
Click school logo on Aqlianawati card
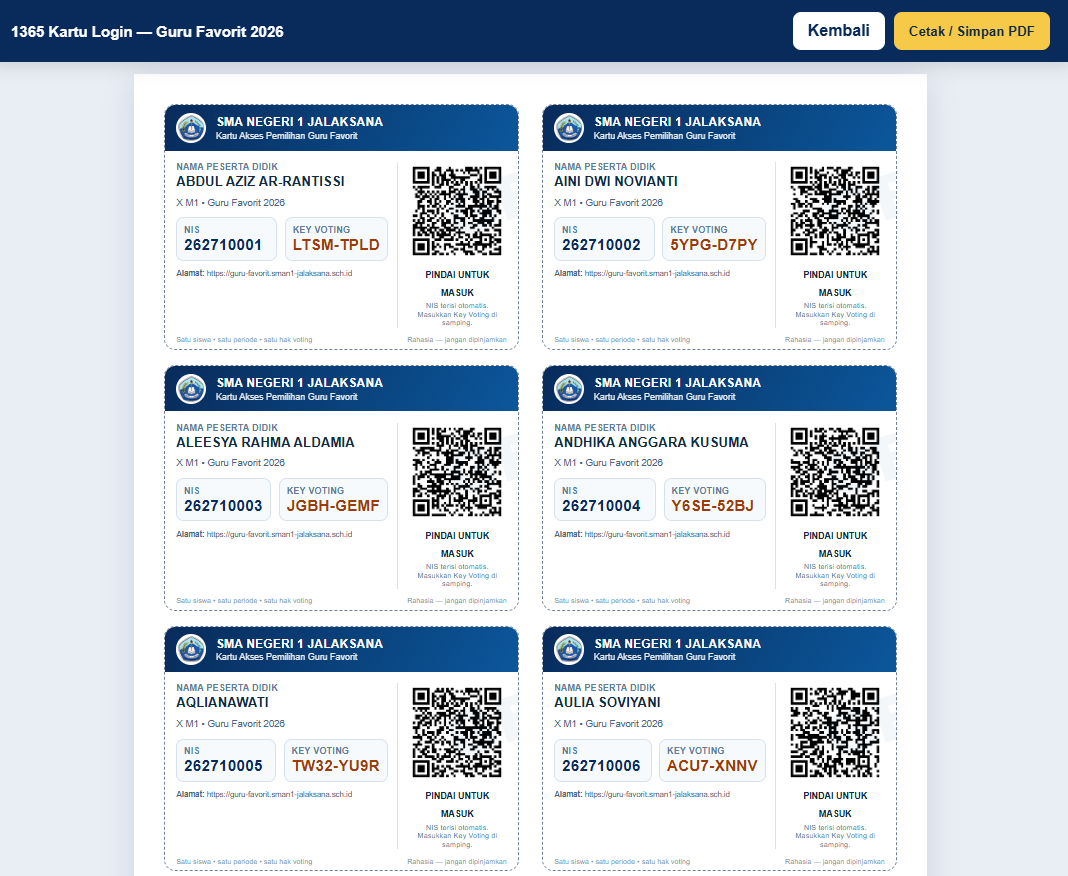coord(191,650)
